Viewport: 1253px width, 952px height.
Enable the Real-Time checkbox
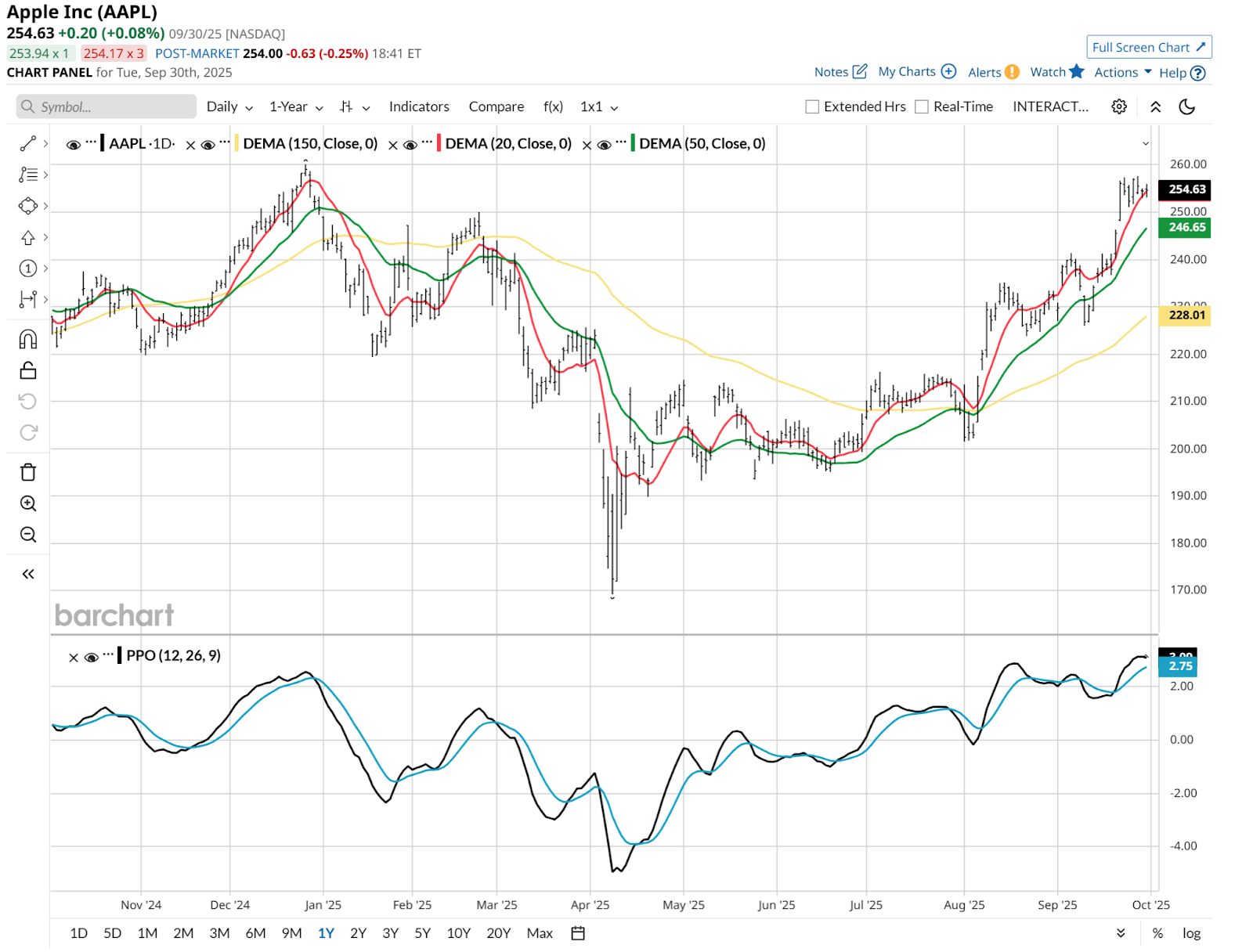[922, 106]
